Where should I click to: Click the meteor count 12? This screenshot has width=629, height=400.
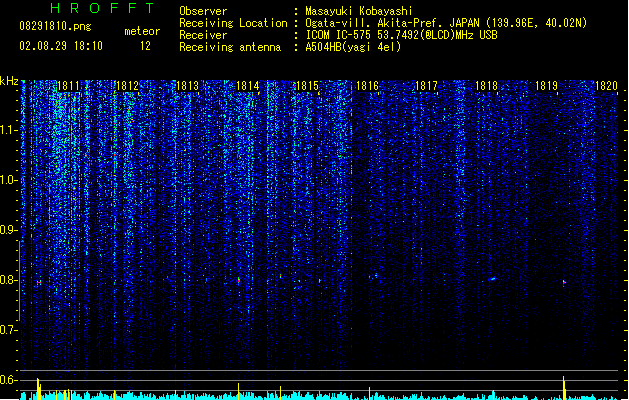pyautogui.click(x=145, y=46)
